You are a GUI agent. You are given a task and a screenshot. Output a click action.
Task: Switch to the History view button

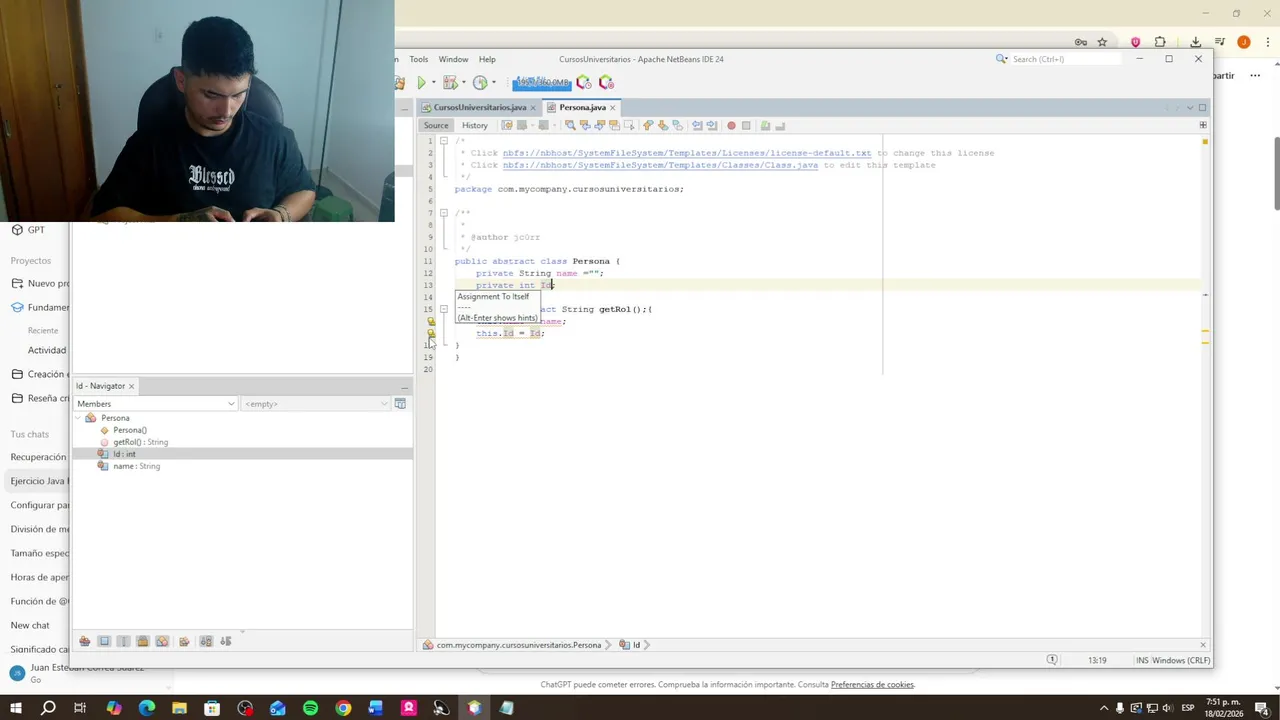point(475,125)
